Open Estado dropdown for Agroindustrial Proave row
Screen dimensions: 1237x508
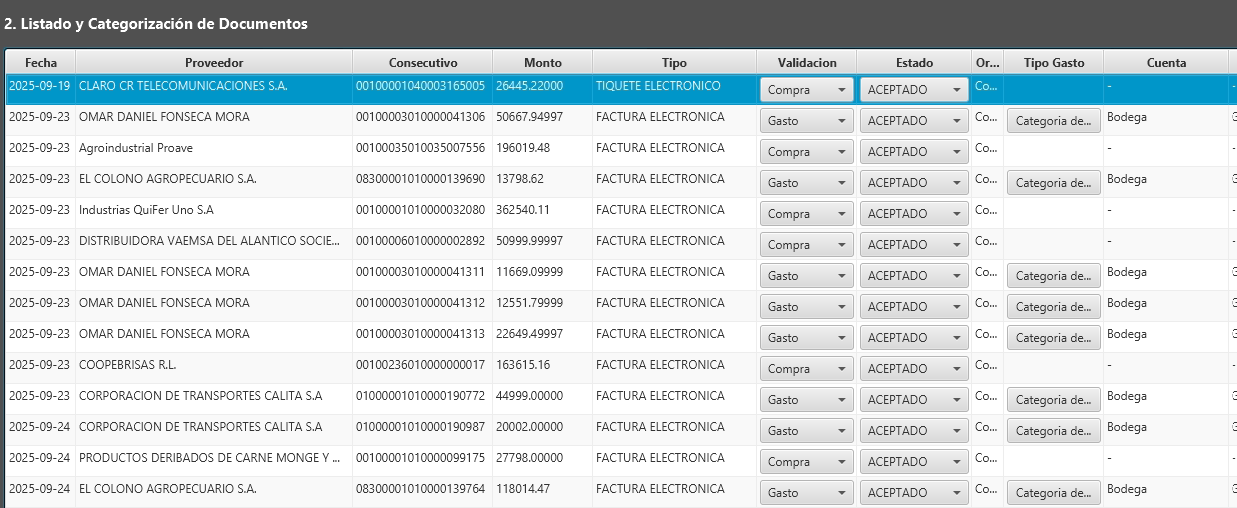point(913,152)
